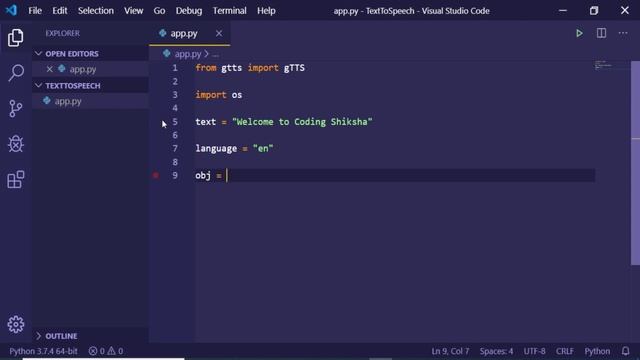Open notifications bell in status bar

click(x=625, y=351)
